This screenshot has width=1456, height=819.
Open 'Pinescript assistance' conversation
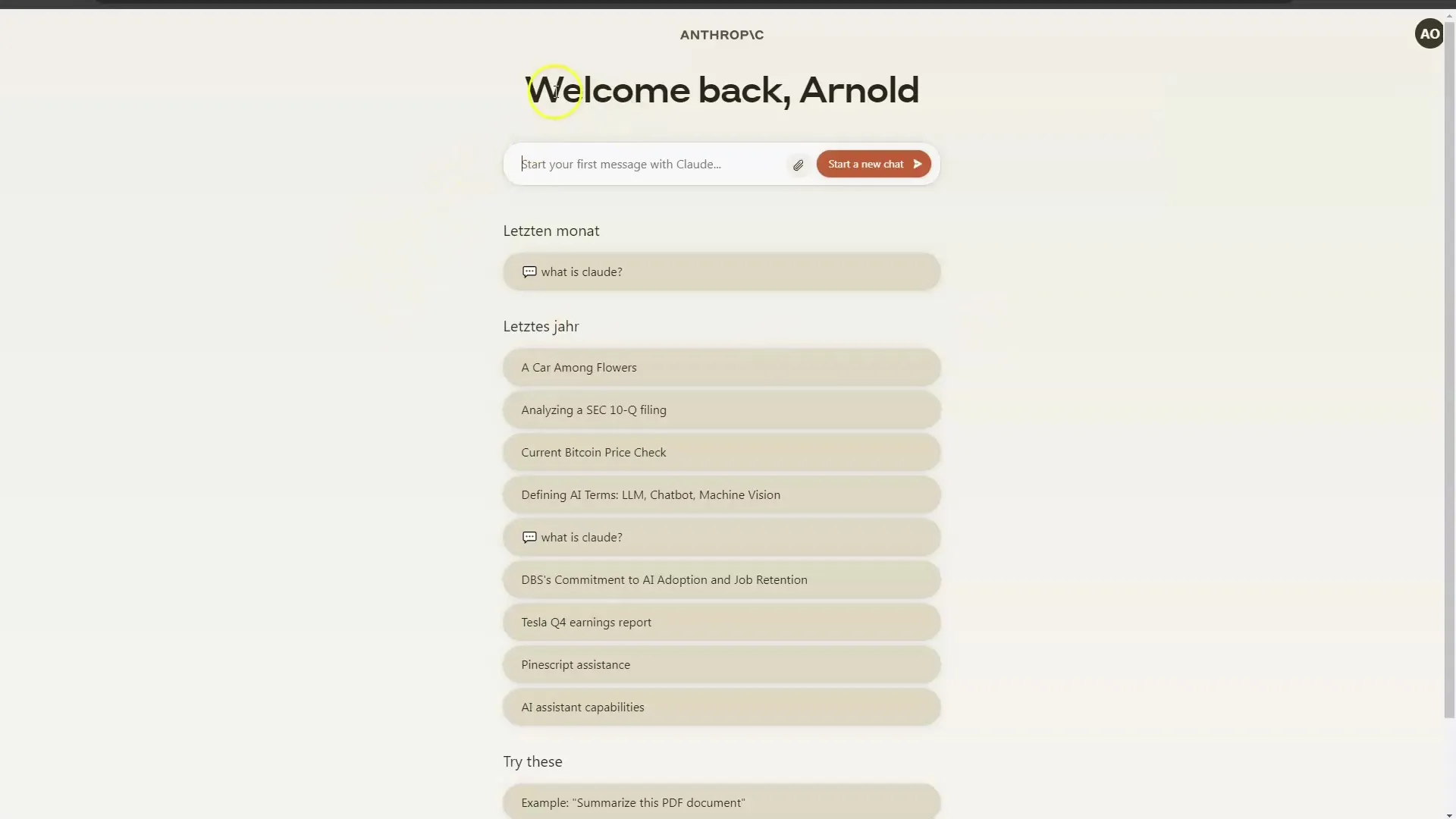pos(720,664)
